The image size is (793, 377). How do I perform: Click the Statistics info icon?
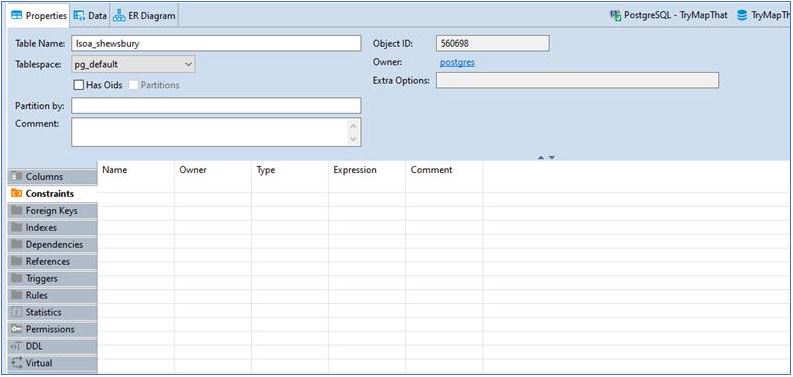point(17,312)
